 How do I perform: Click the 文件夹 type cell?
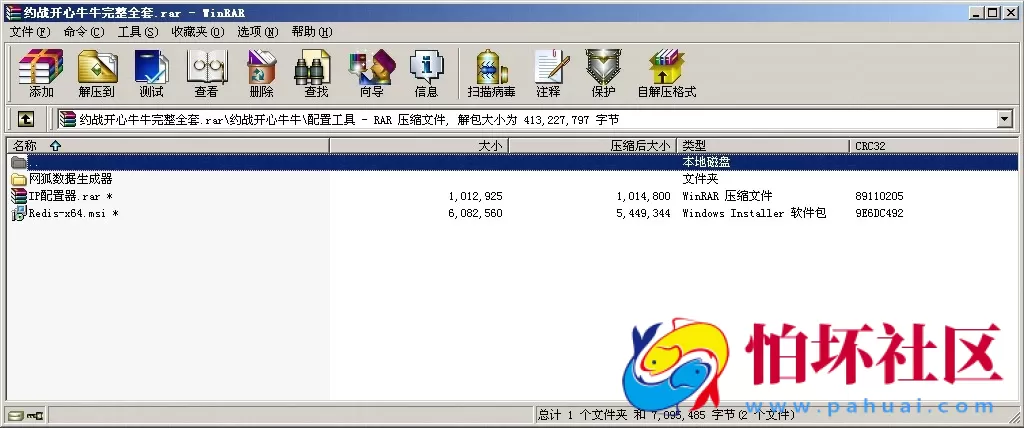pos(700,178)
